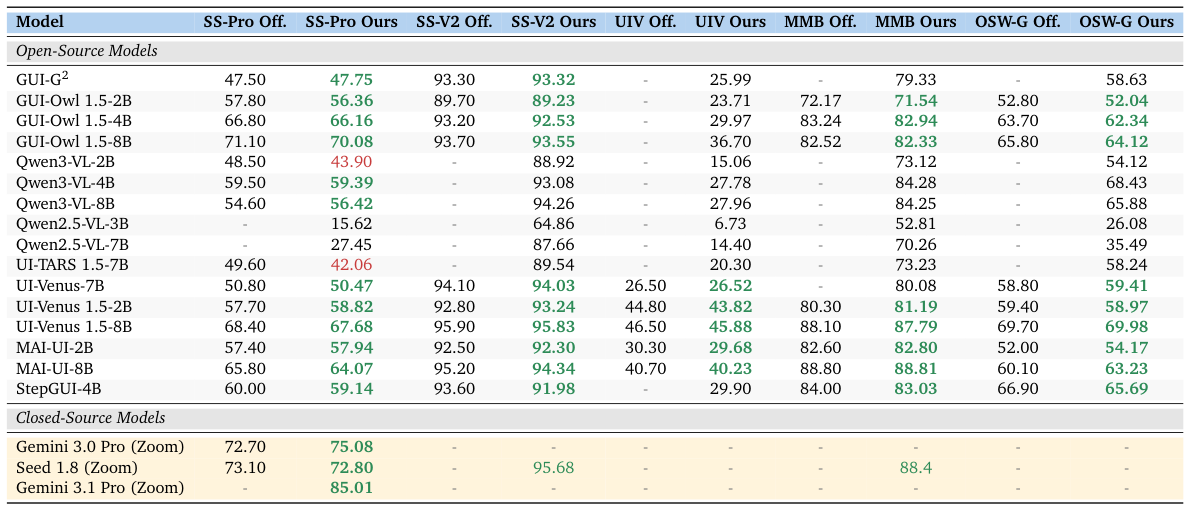
Task: Select the "OSW-G Off." column header
Action: tap(1018, 22)
